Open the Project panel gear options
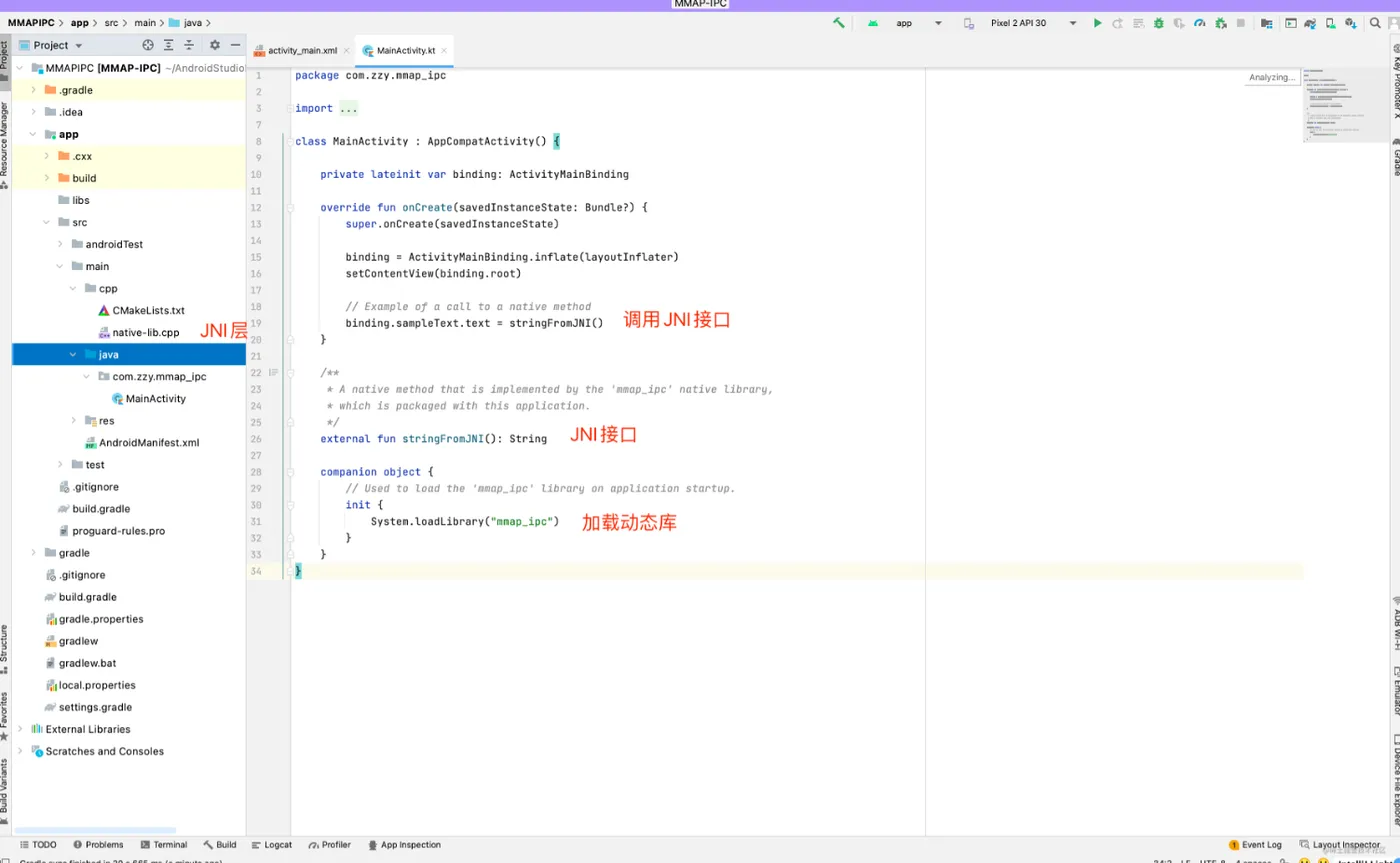The height and width of the screenshot is (863, 1400). tap(214, 45)
